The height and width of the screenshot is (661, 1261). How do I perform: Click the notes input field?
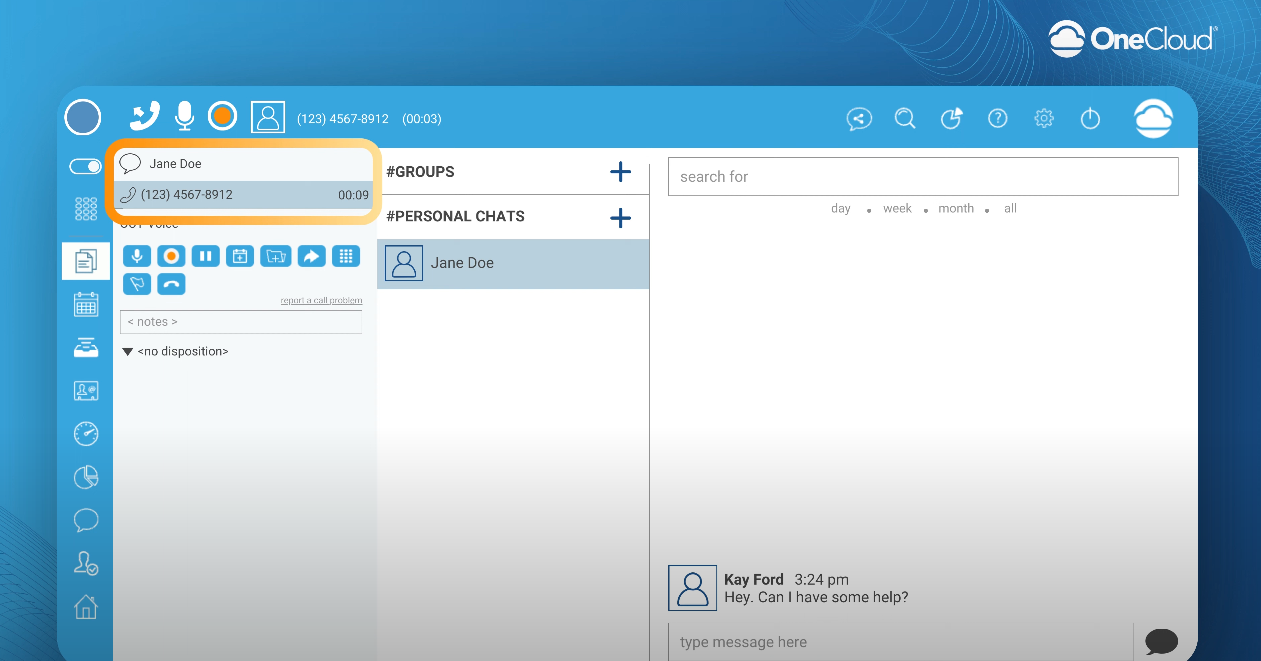(x=241, y=322)
